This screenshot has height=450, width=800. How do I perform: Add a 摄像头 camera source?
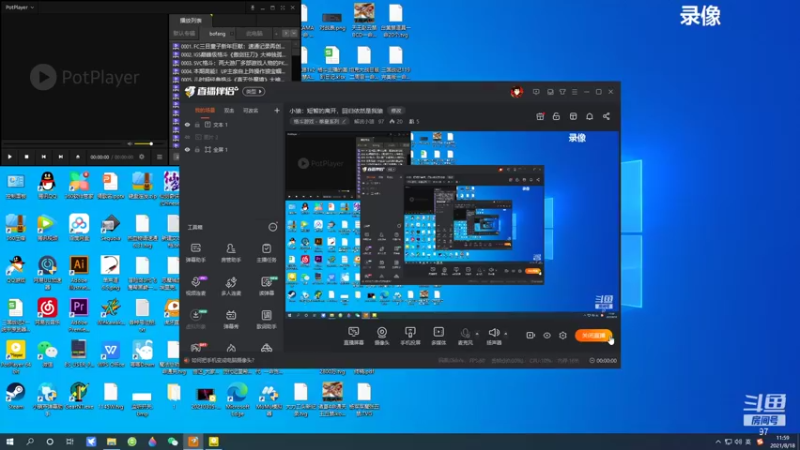[382, 332]
